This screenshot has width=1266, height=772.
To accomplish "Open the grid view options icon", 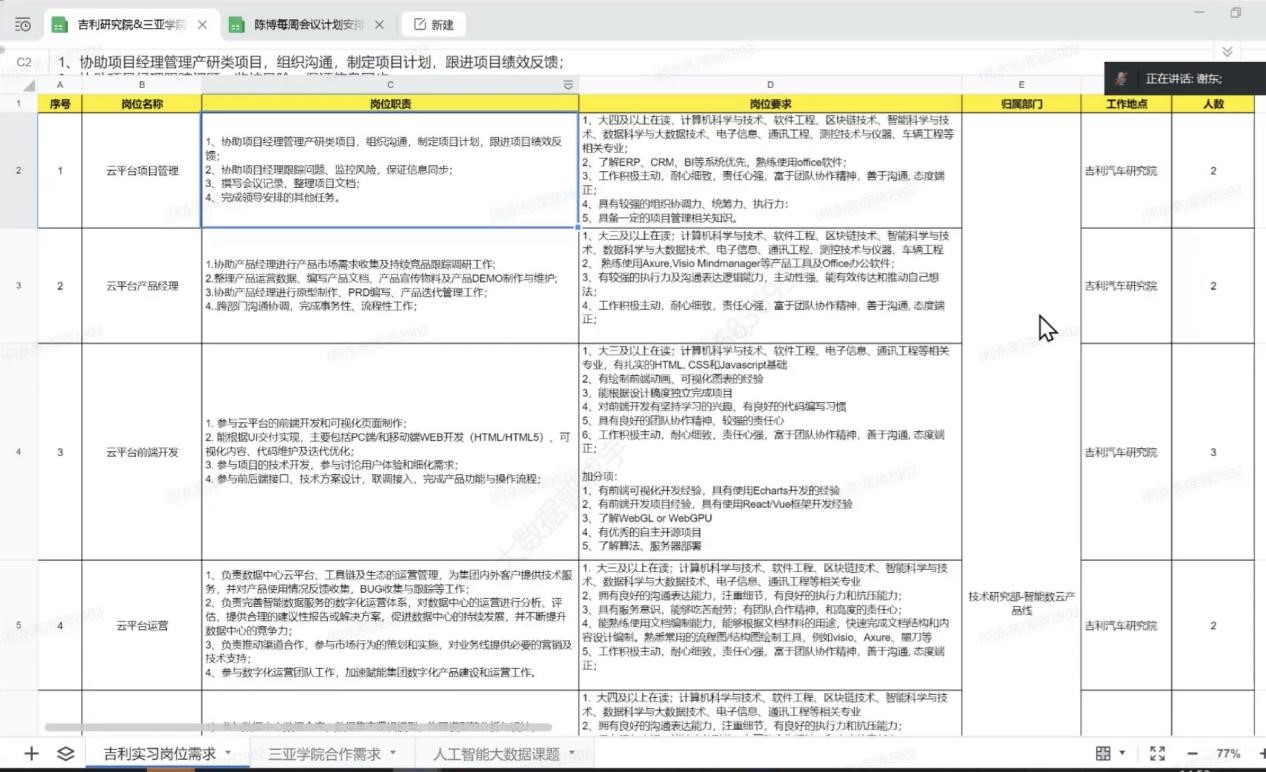I will 1103,753.
